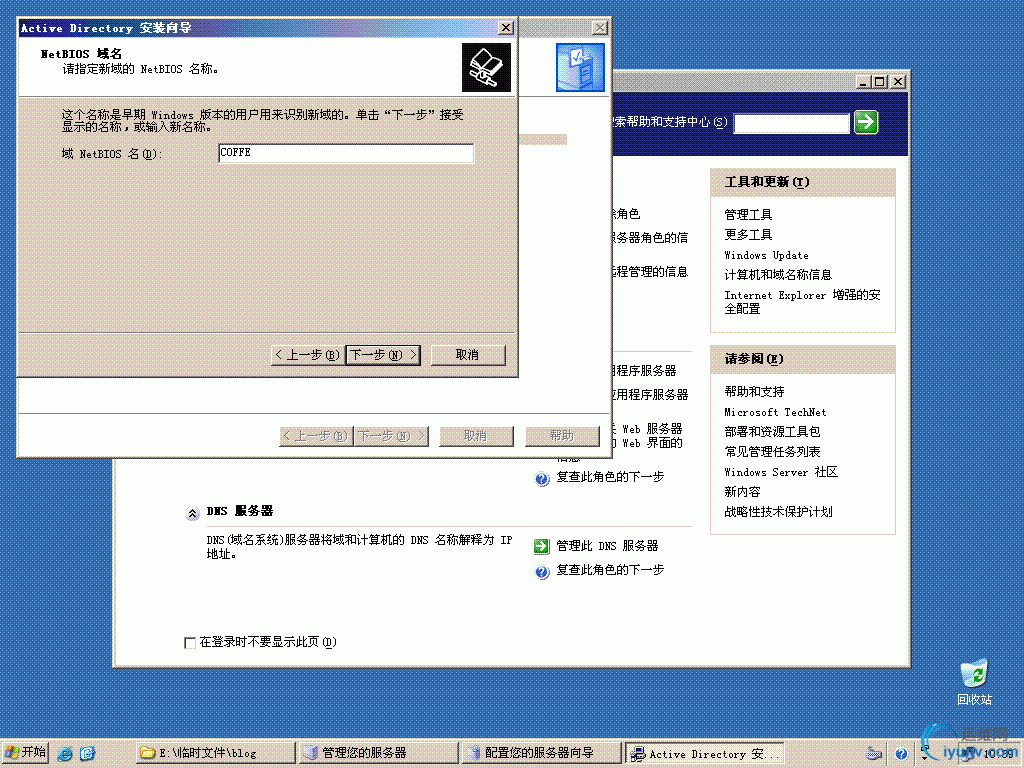Image resolution: width=1024 pixels, height=768 pixels.
Task: Open 常见管理任务列表 link
Action: 773,452
